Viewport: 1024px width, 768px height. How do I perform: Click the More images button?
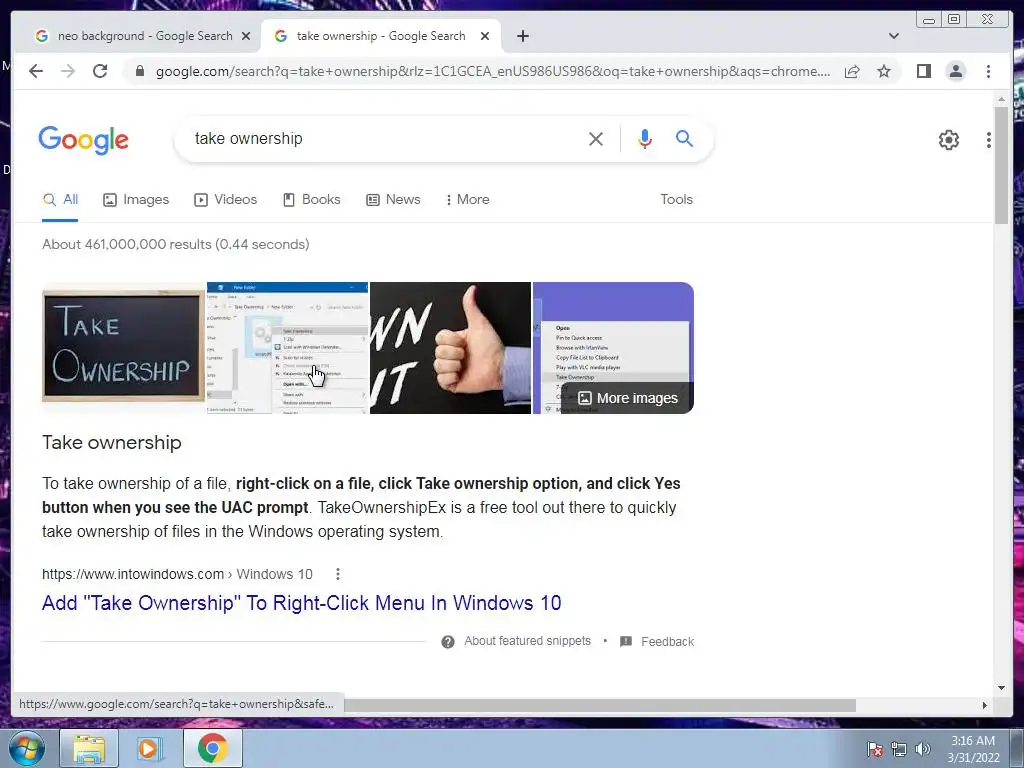[628, 398]
